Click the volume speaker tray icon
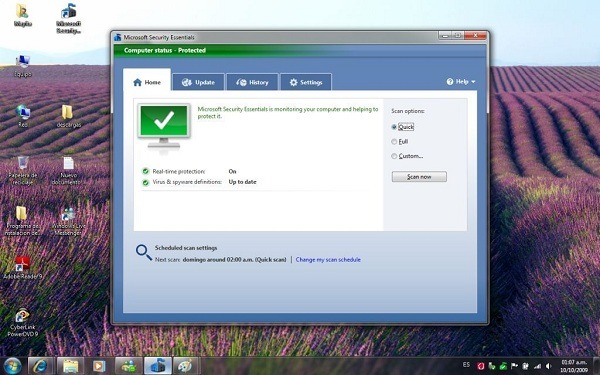Viewport: 600px width, 375px height. coord(549,367)
